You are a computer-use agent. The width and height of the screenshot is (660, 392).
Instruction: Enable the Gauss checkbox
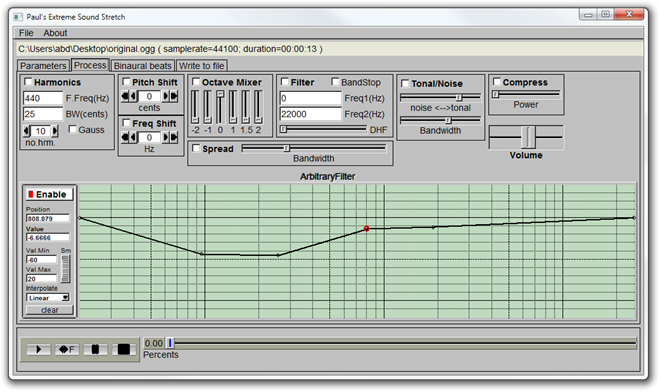click(73, 129)
